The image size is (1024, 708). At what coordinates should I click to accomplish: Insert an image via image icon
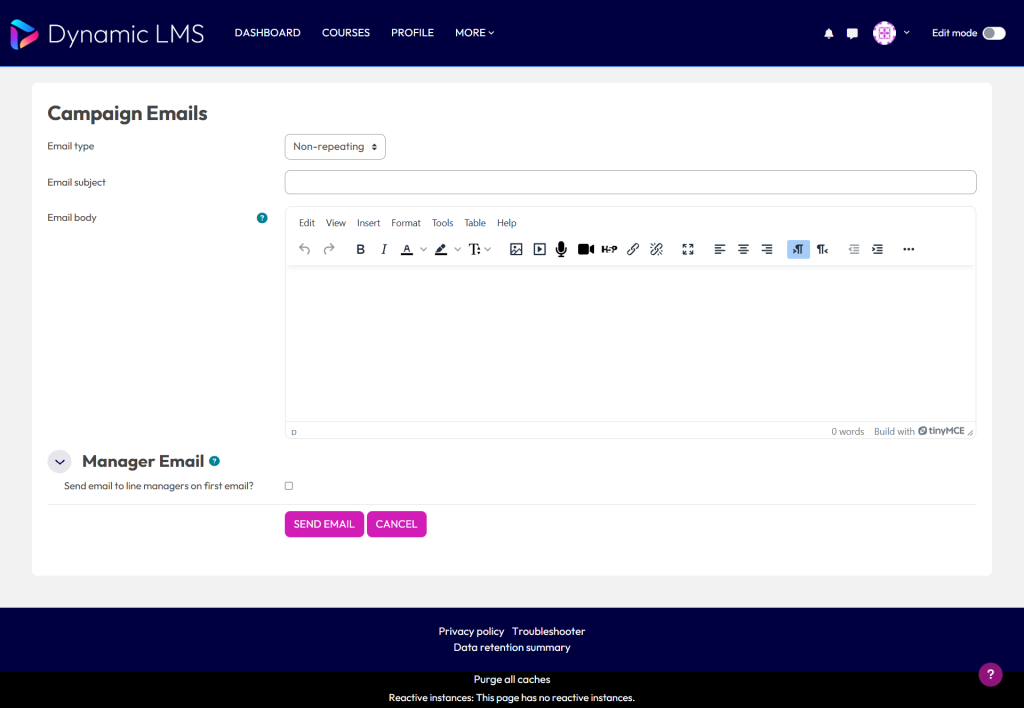[x=516, y=249]
